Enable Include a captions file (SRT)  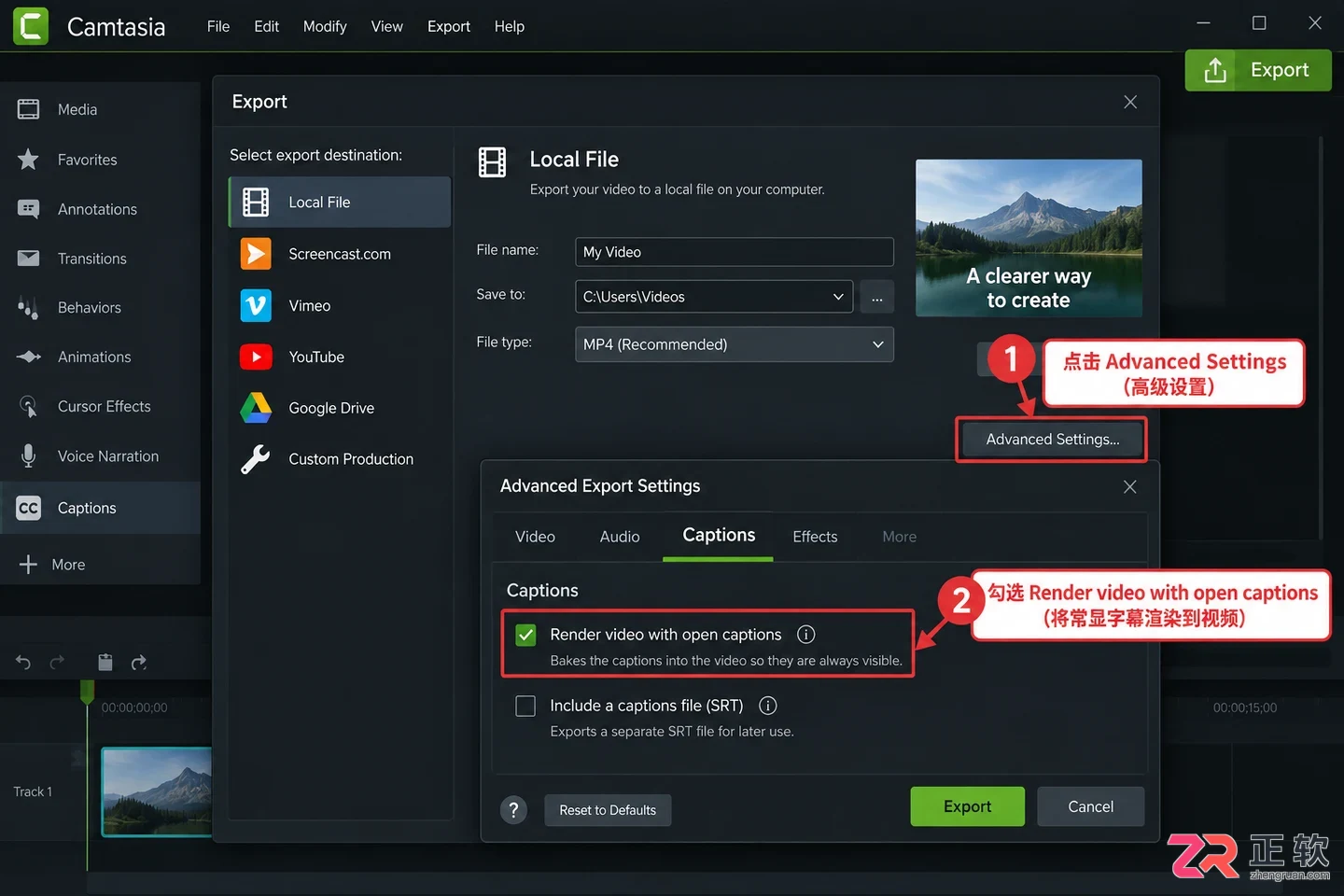pyautogui.click(x=525, y=707)
